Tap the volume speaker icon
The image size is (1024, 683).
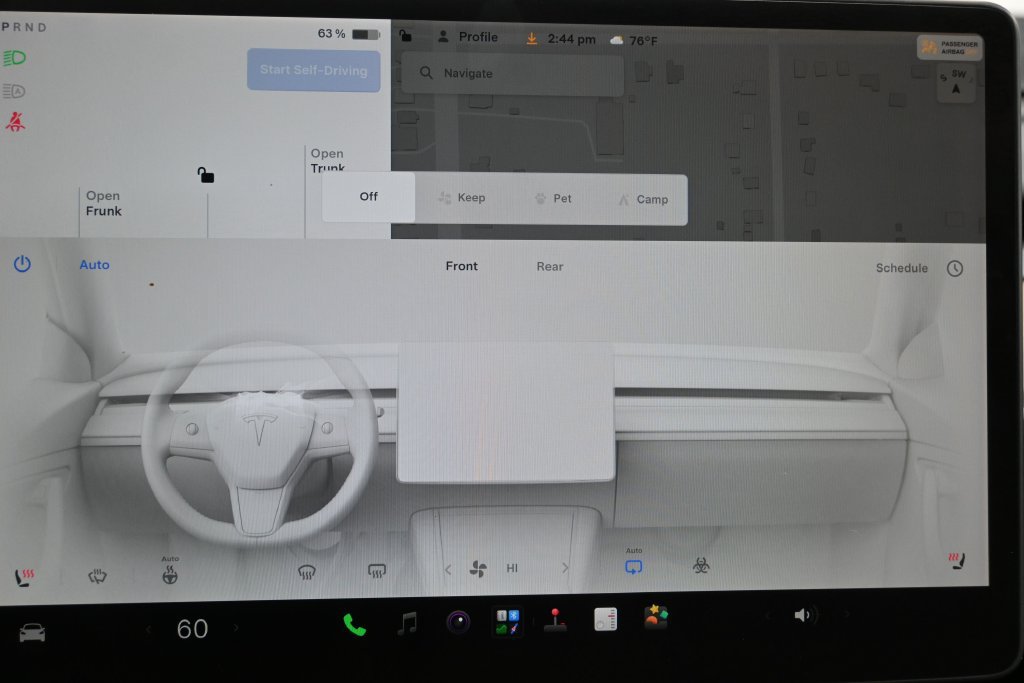pos(803,615)
